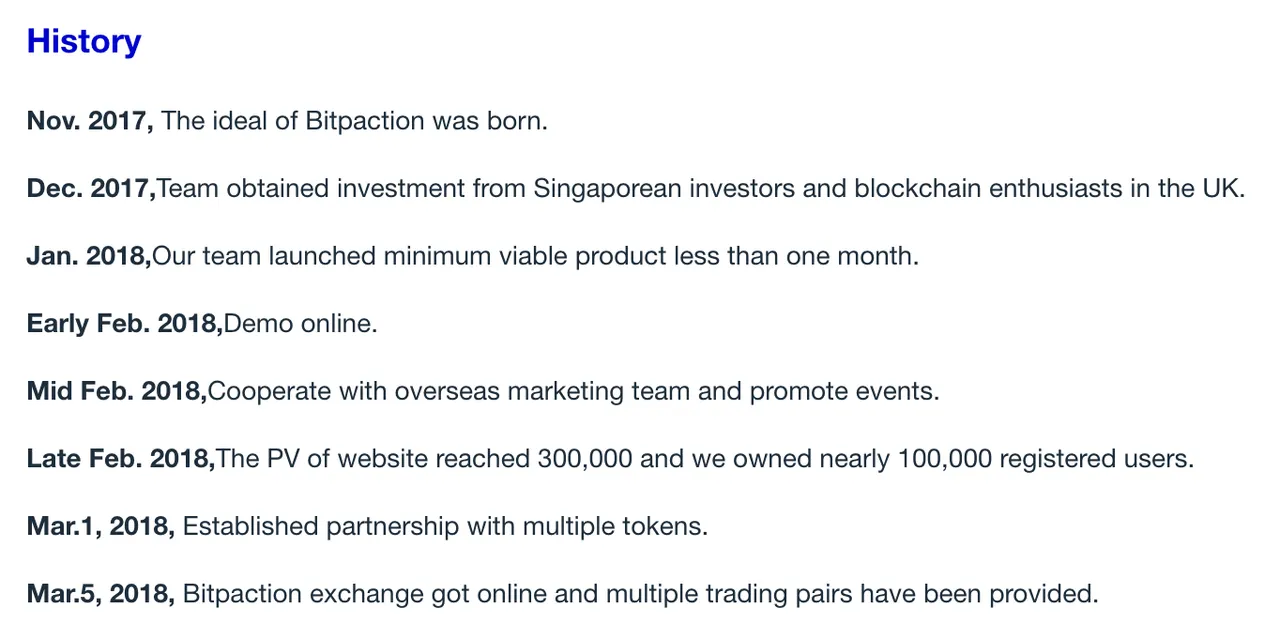Screen dimensions: 1280x638
Task: Select the overseas marketing team sentence
Action: click(x=574, y=391)
